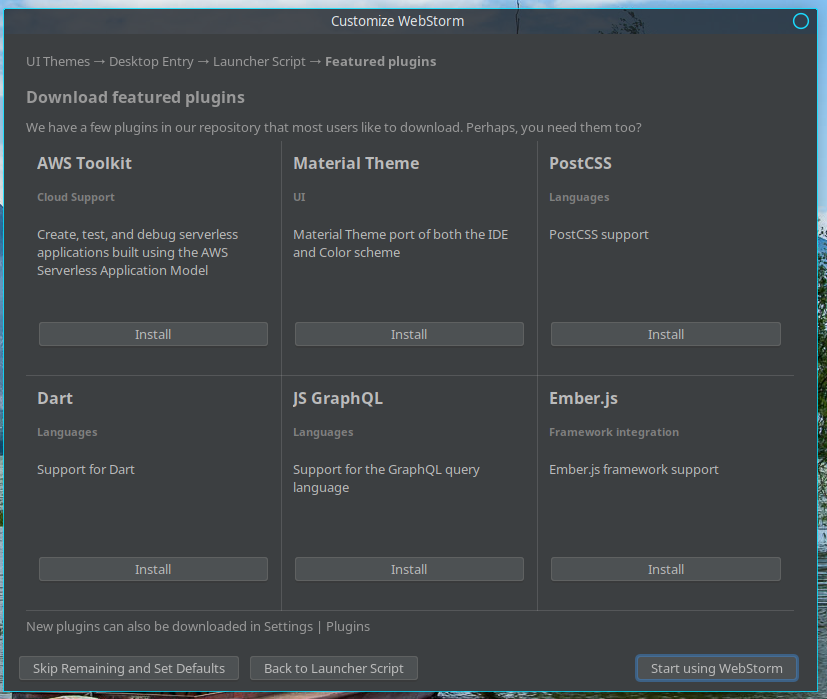
Task: Click Skip Remaining and Set Defaults
Action: [x=129, y=668]
